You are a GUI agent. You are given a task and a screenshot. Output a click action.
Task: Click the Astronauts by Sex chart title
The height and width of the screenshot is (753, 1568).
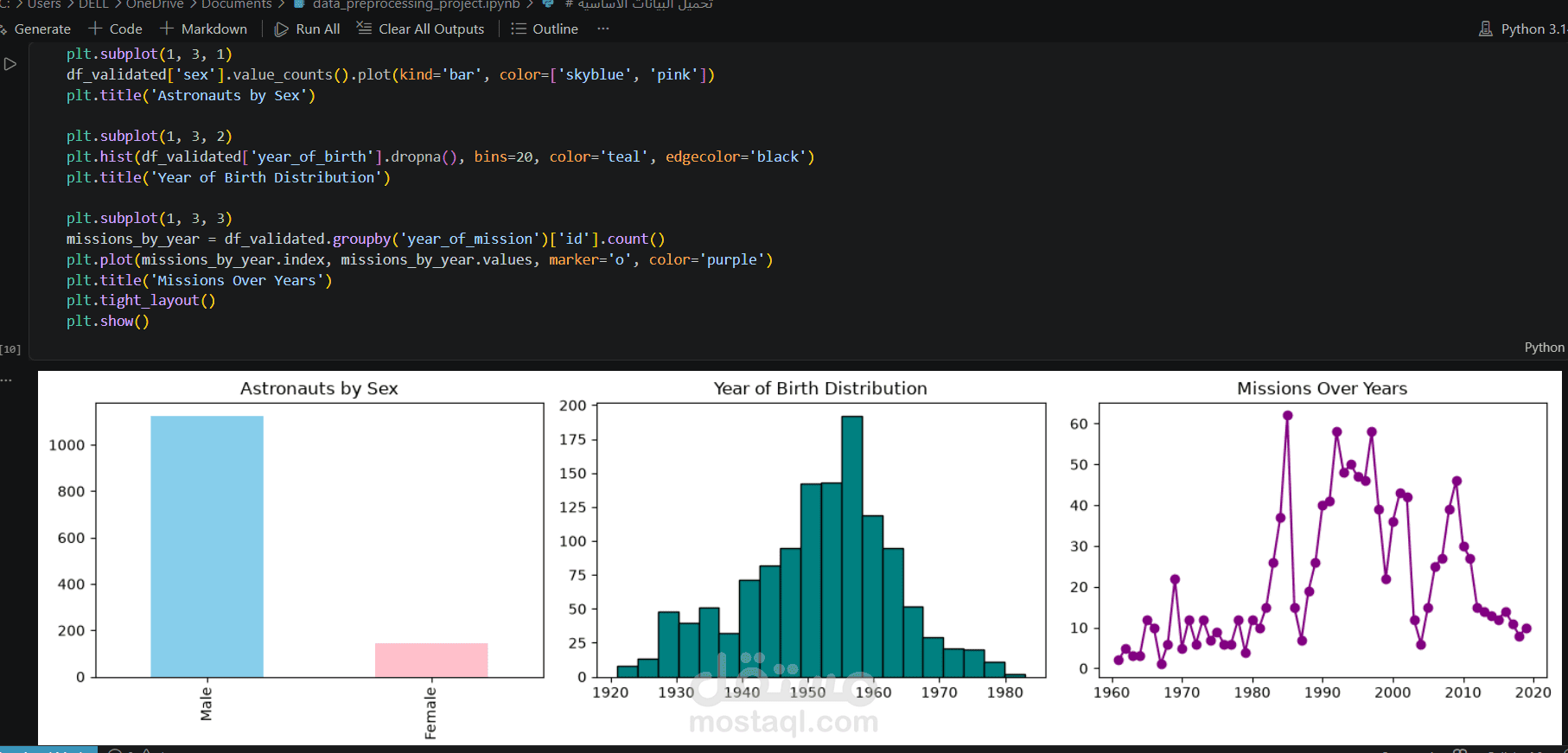[319, 388]
